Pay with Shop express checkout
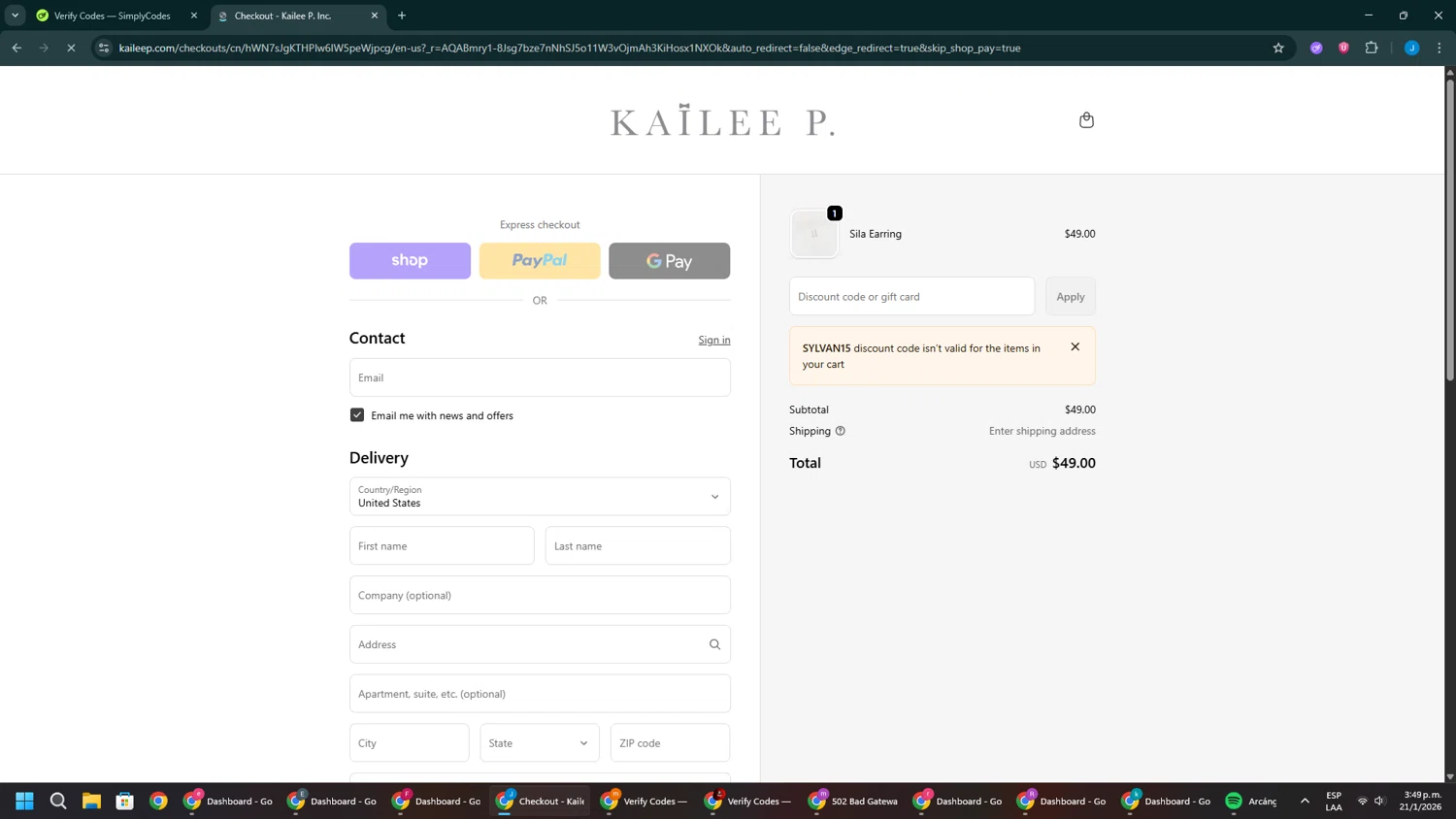Screen dimensions: 1456x819 click(x=410, y=261)
